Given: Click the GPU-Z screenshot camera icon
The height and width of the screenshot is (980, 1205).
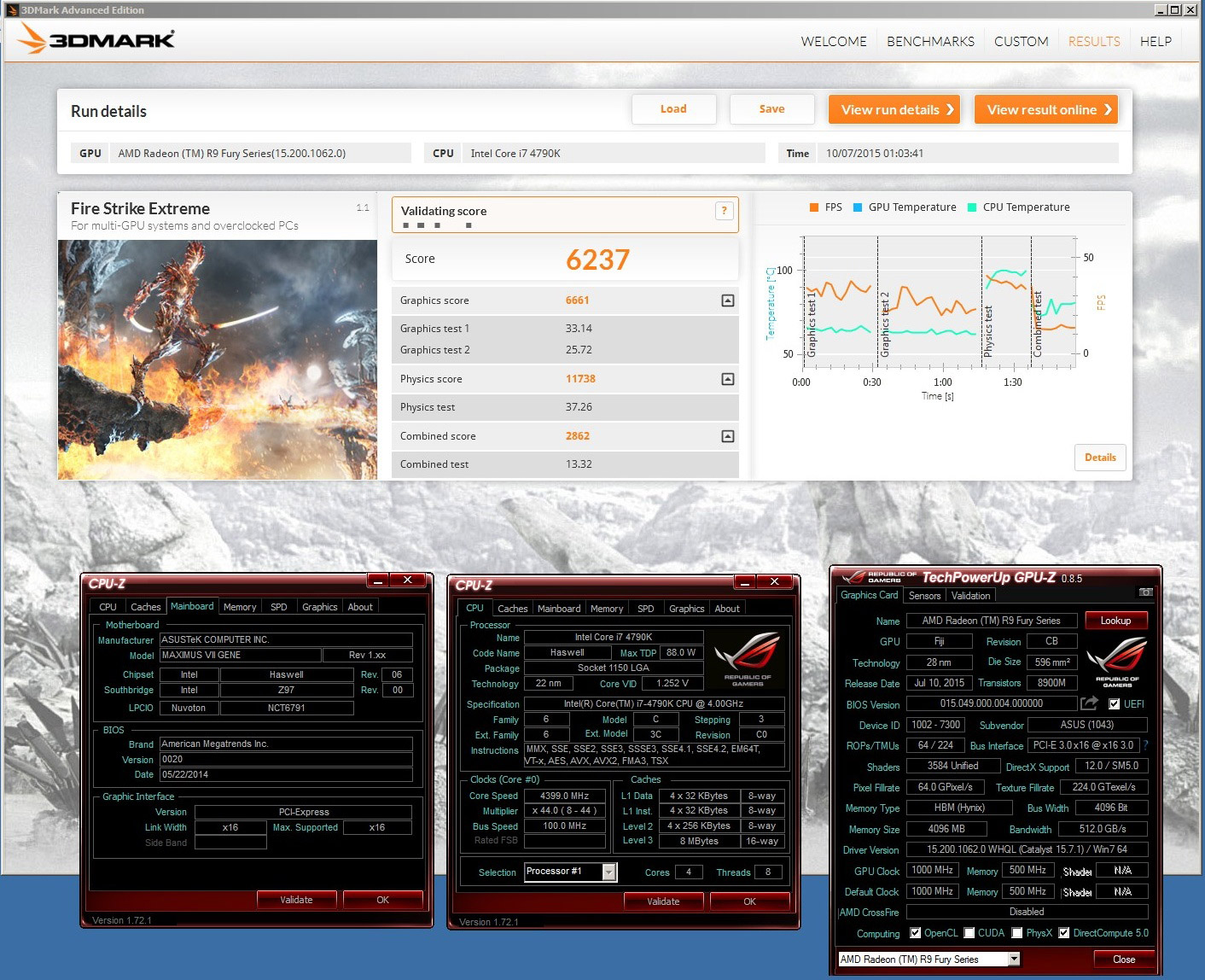Looking at the screenshot, I should [1145, 592].
